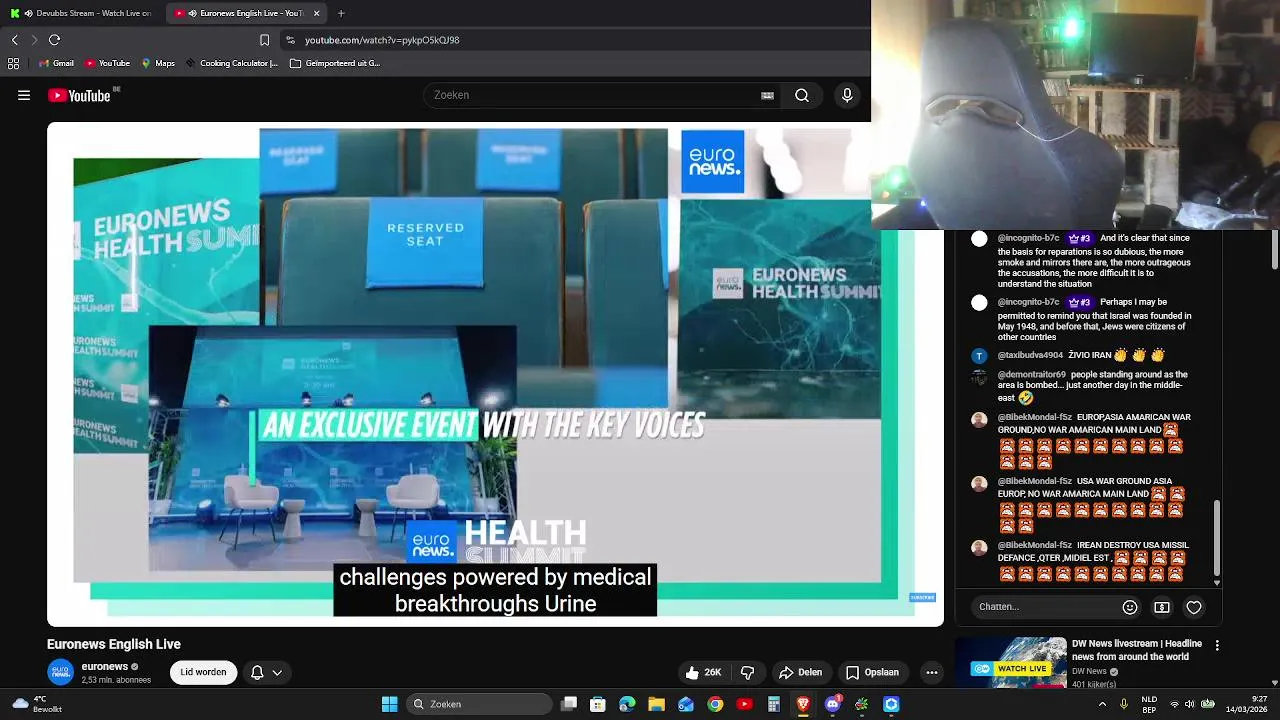Open Task View on the taskbar
Screen dimensions: 1280x720
pyautogui.click(x=569, y=704)
